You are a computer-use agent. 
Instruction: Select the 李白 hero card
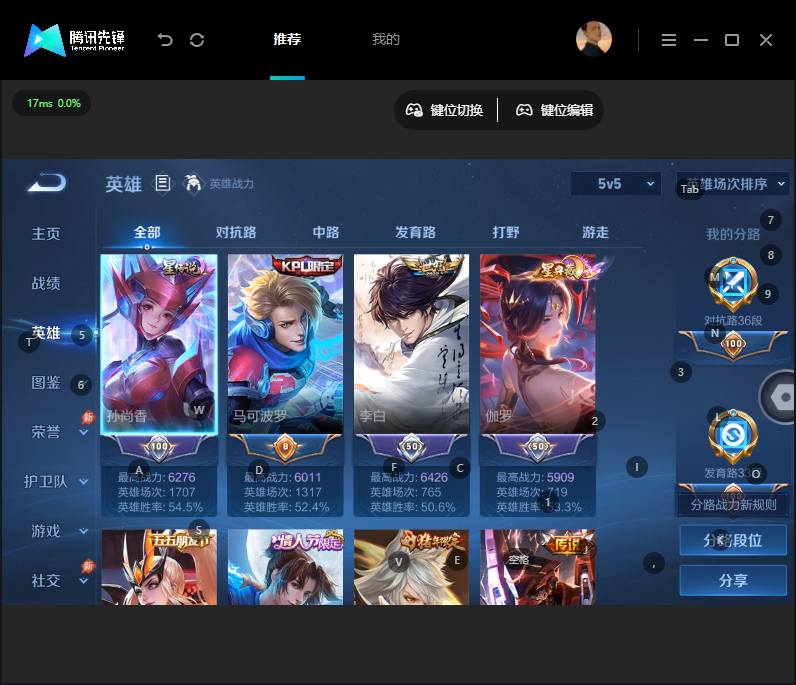click(x=411, y=344)
